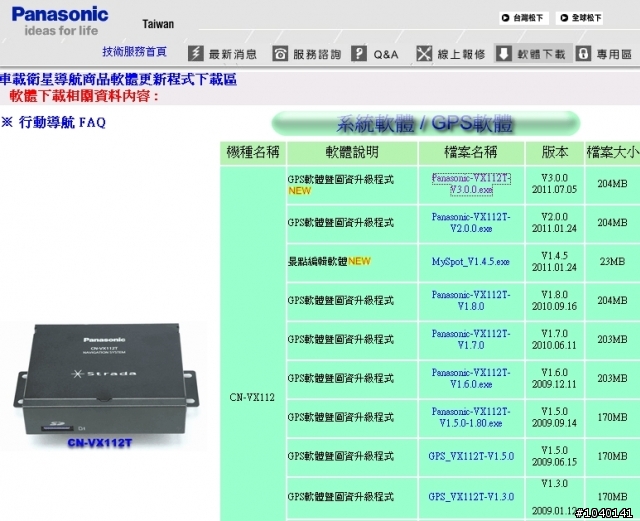Click the CN-VX112T caption under product image

[x=100, y=443]
